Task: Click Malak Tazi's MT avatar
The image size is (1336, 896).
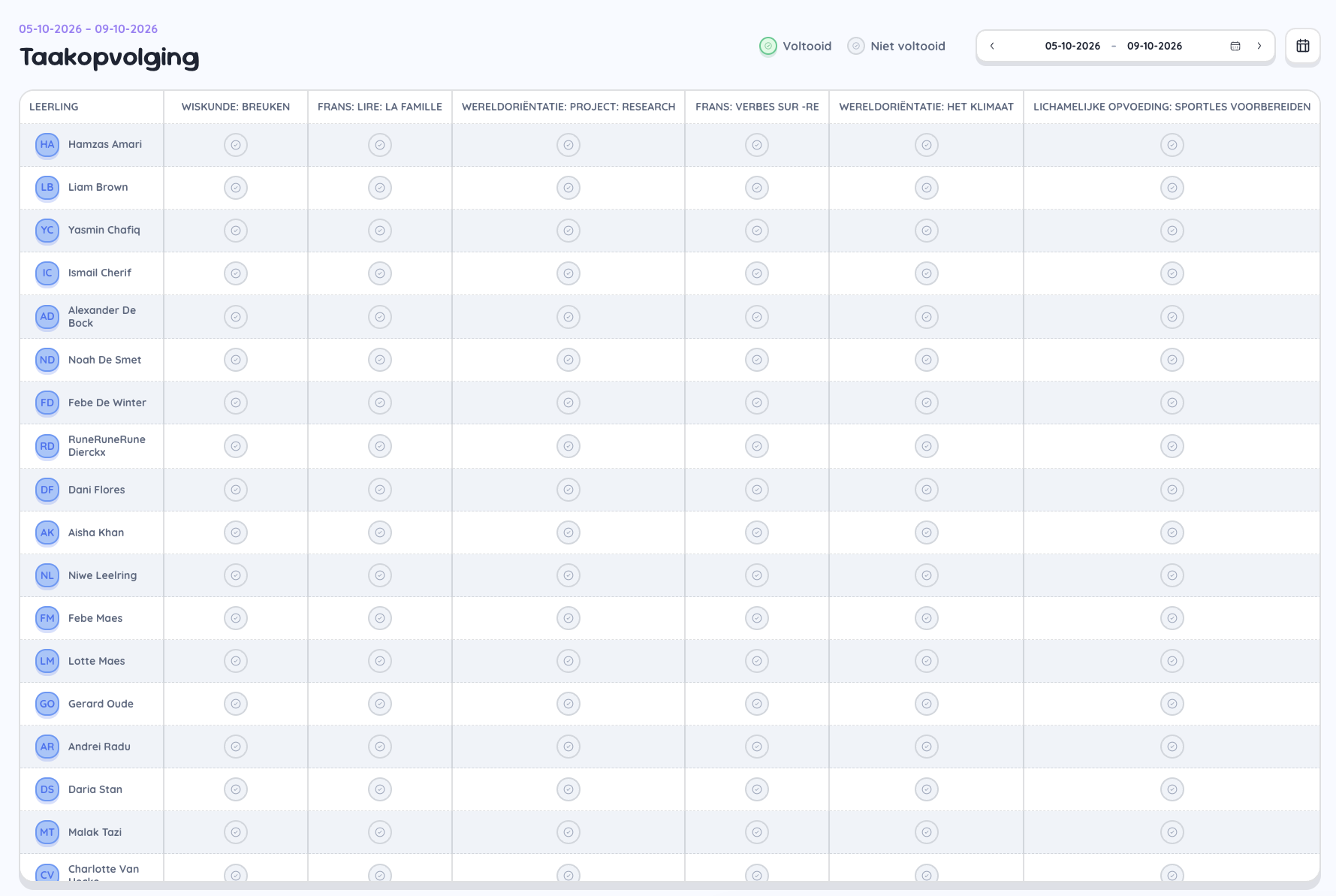Action: (x=47, y=832)
